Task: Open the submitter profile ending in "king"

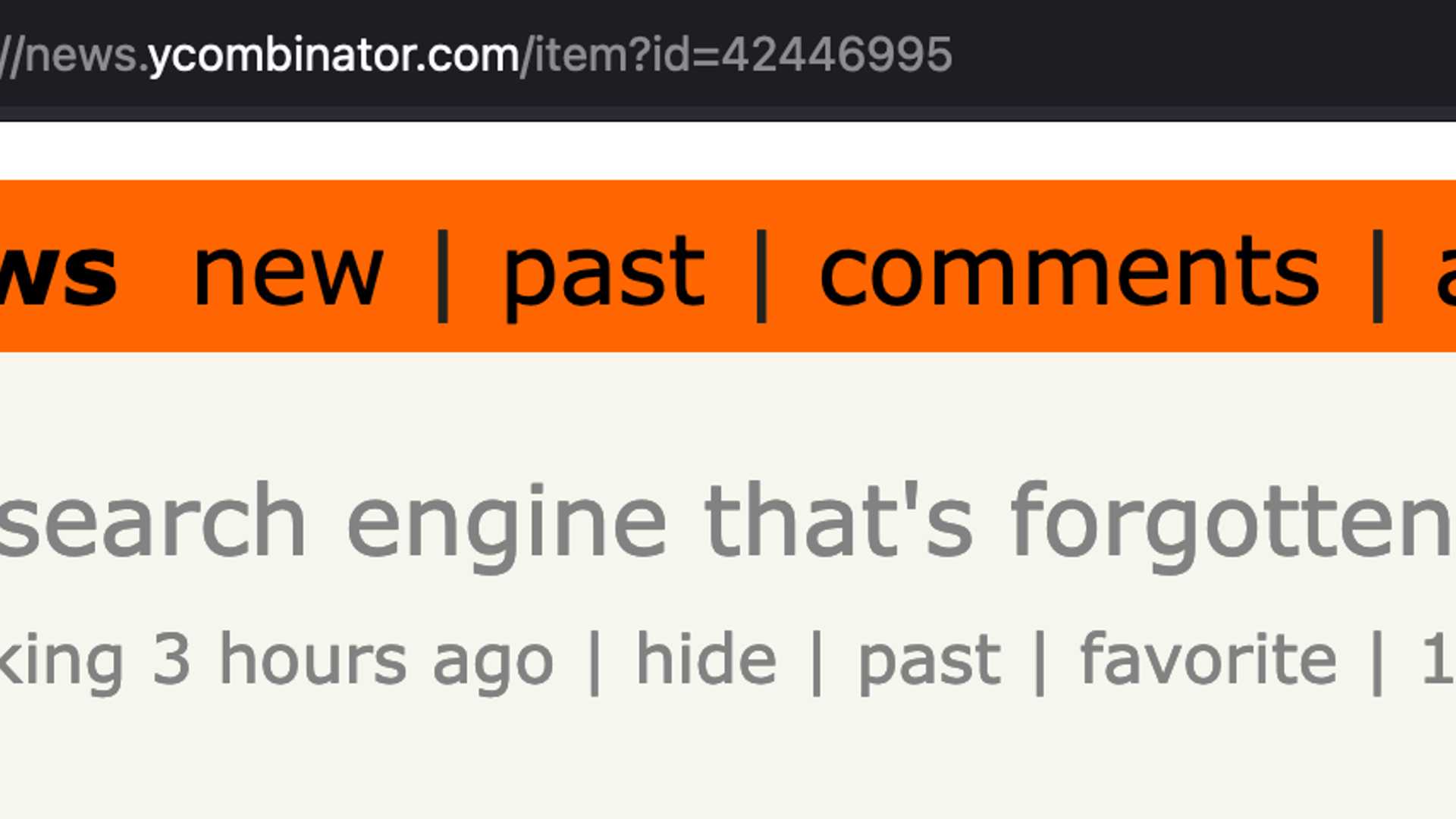Action: (61, 661)
